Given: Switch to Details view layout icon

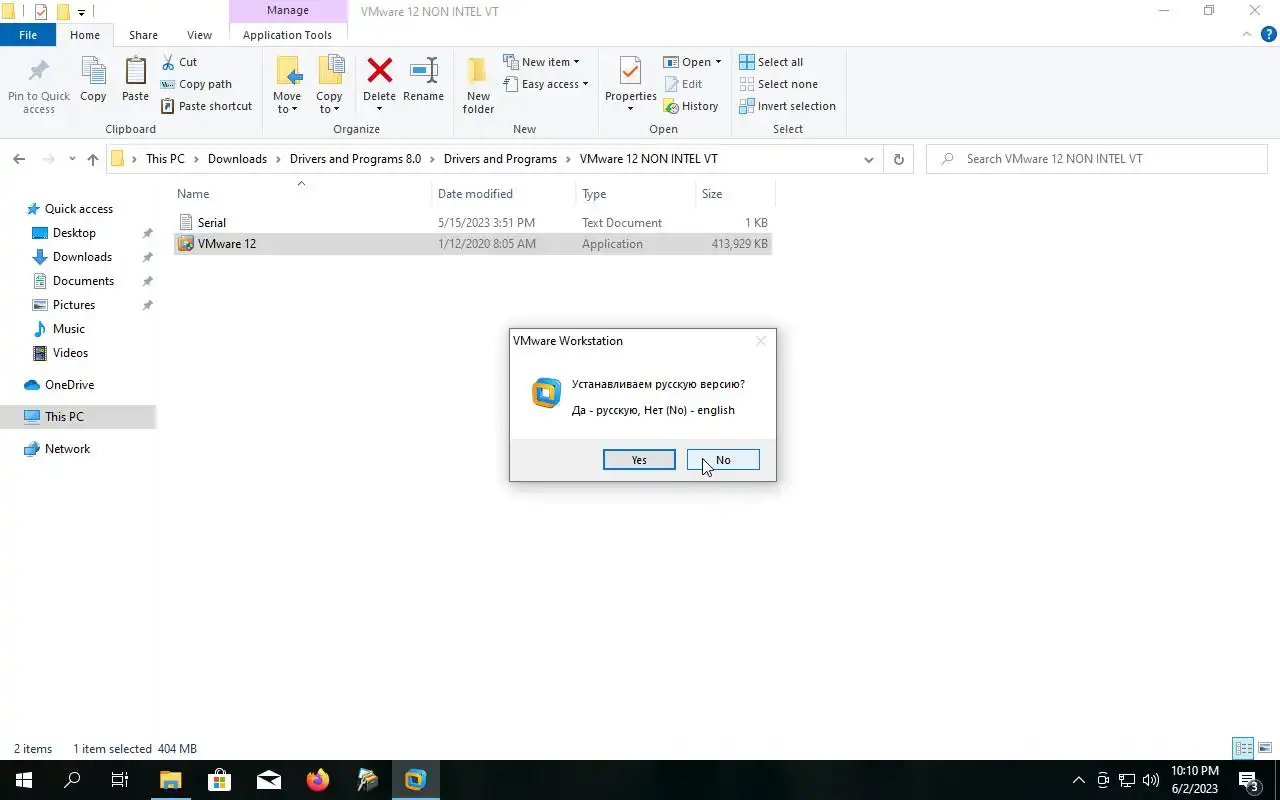Looking at the screenshot, I should 1243,748.
